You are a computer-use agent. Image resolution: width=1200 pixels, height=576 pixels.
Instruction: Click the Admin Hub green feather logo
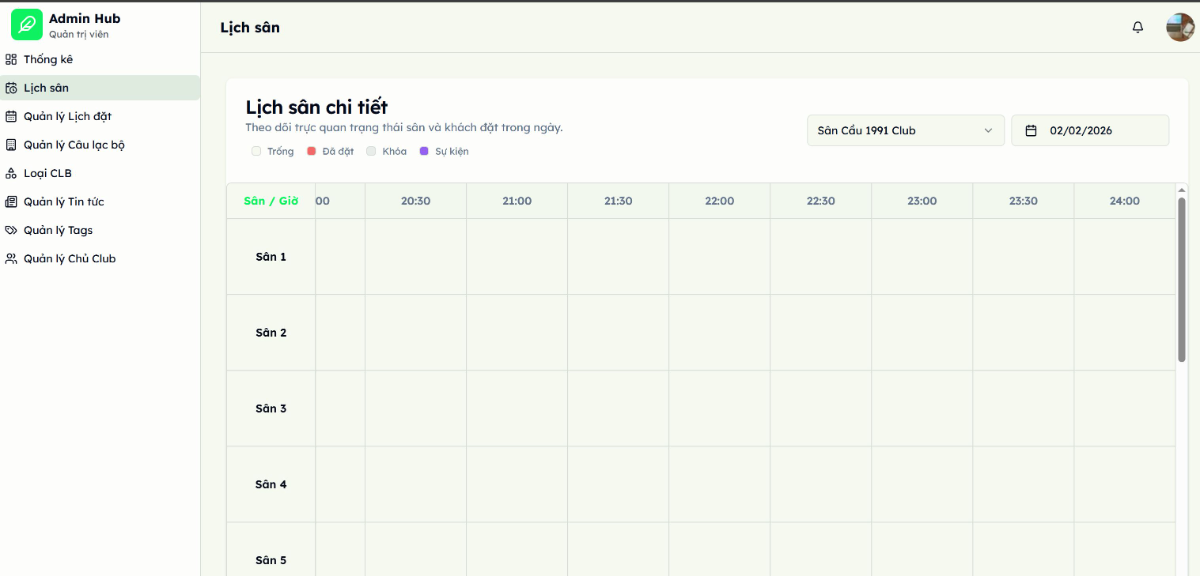tap(27, 23)
